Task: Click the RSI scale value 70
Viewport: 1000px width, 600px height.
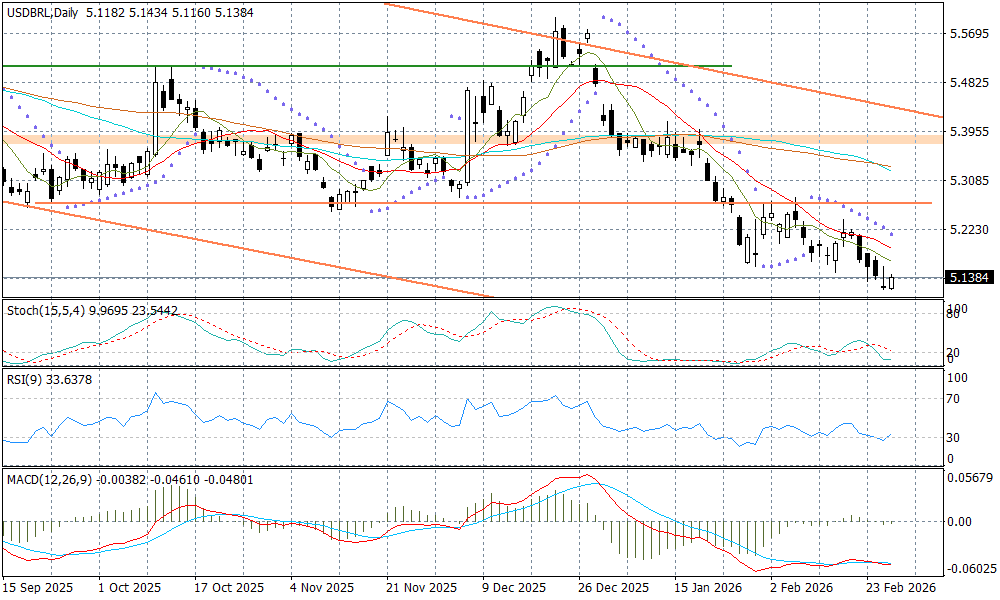Action: tap(954, 398)
